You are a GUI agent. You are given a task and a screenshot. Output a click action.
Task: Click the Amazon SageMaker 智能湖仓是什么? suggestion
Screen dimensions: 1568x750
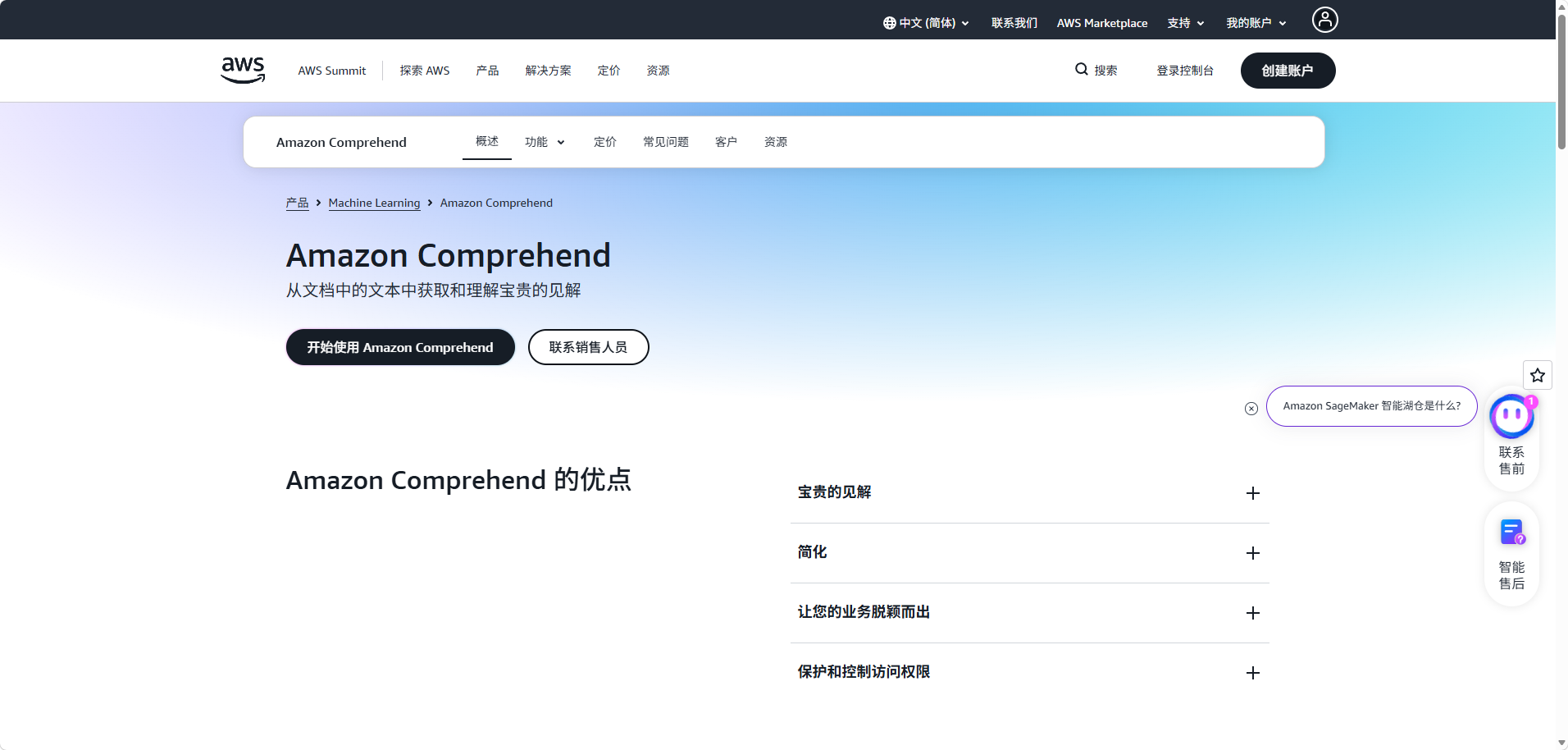click(1371, 406)
